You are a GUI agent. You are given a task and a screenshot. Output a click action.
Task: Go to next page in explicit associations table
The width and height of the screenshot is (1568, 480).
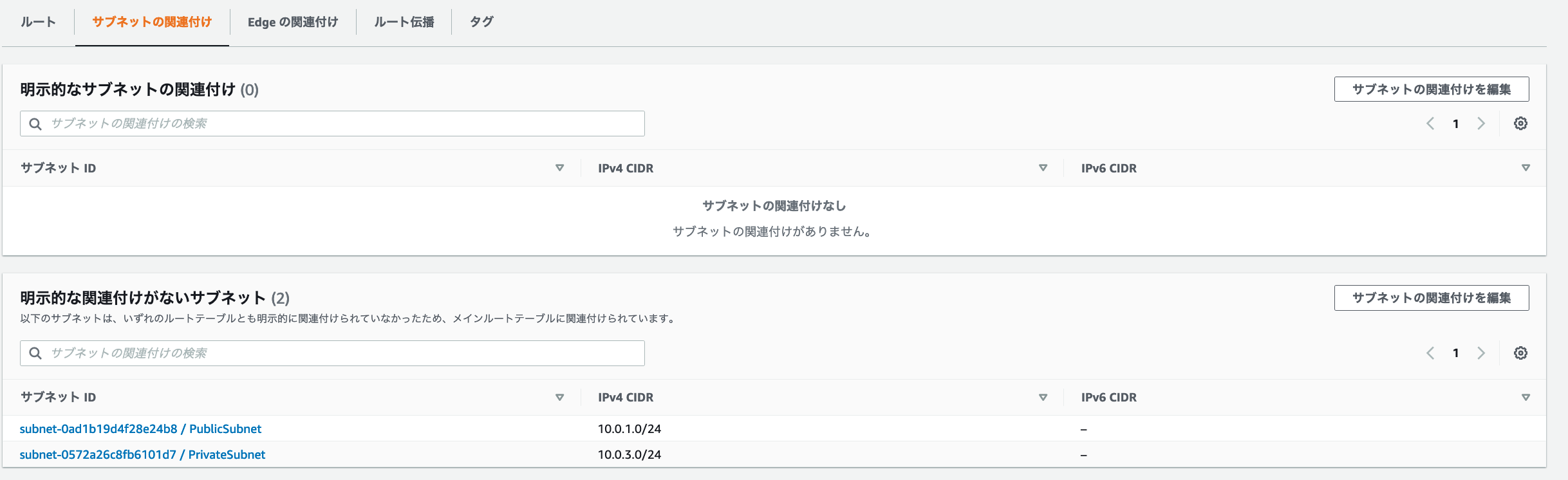click(1481, 124)
